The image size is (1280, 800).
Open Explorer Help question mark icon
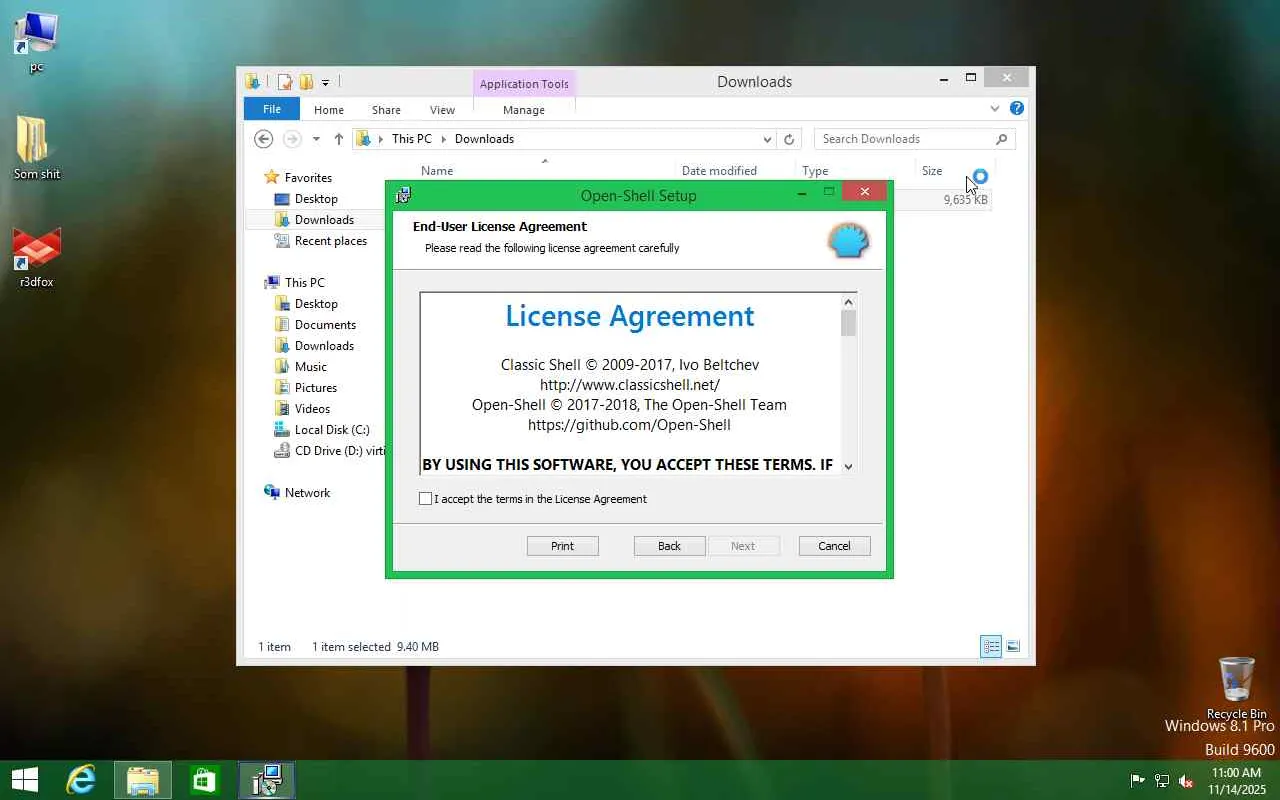point(1017,108)
